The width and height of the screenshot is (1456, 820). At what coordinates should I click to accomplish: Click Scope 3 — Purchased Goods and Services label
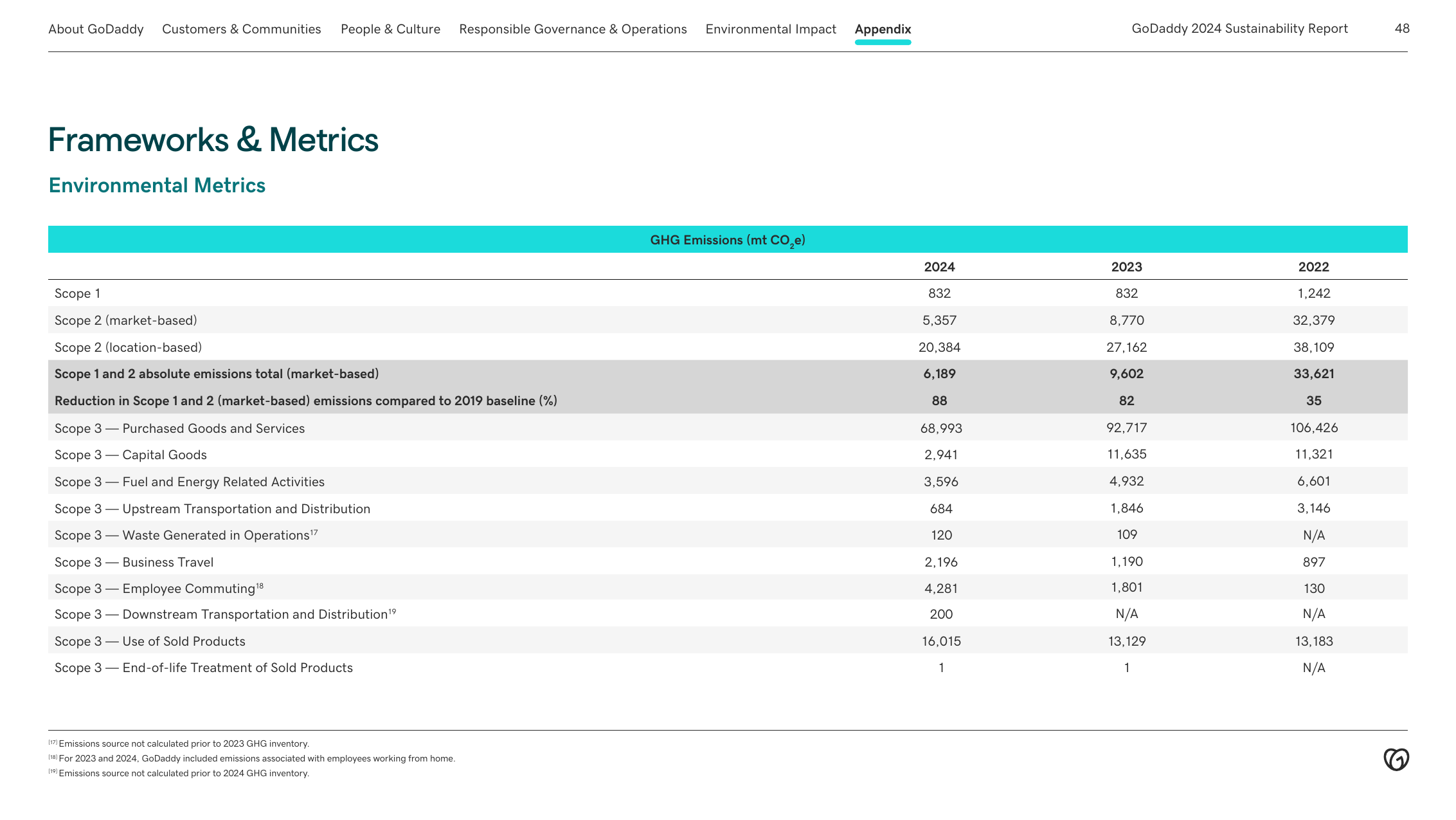(179, 428)
